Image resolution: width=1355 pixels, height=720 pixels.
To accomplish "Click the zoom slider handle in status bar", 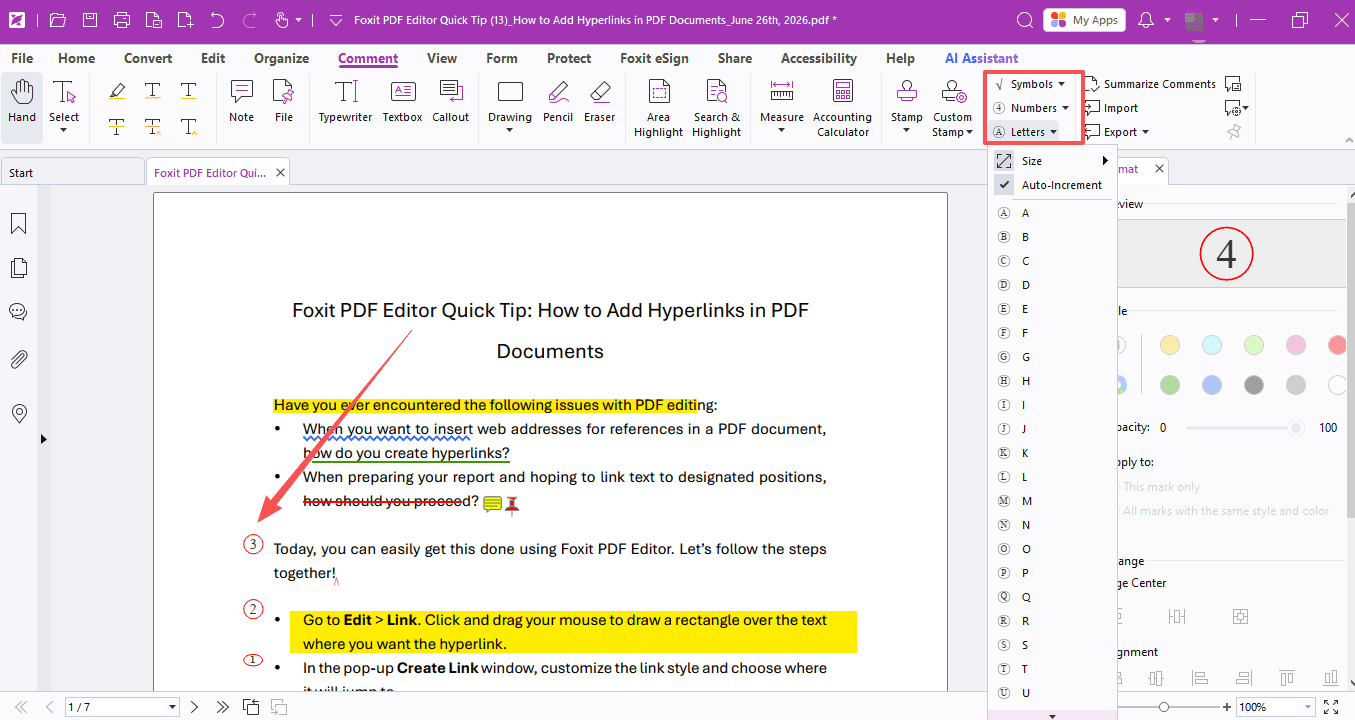I will 1163,707.
